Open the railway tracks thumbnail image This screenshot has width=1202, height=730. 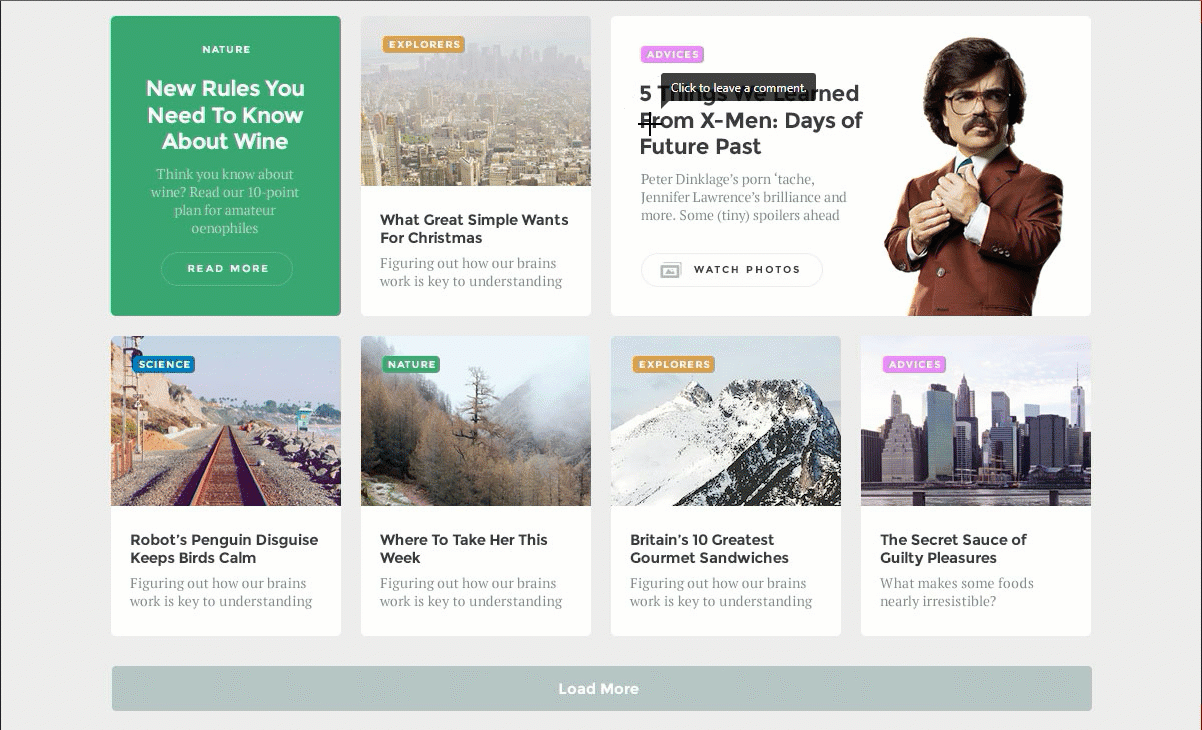click(x=225, y=440)
